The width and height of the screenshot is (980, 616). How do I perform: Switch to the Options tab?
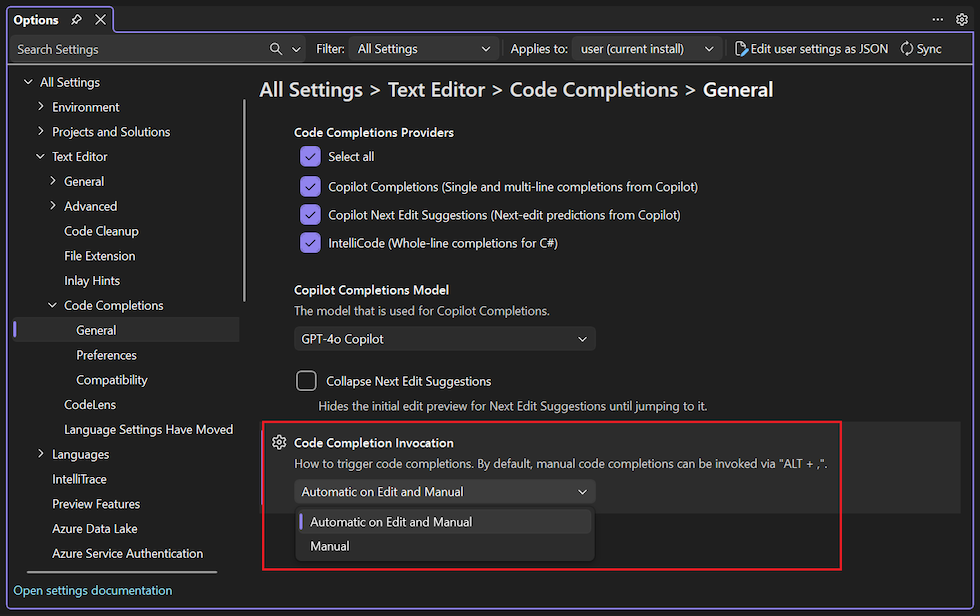point(37,18)
